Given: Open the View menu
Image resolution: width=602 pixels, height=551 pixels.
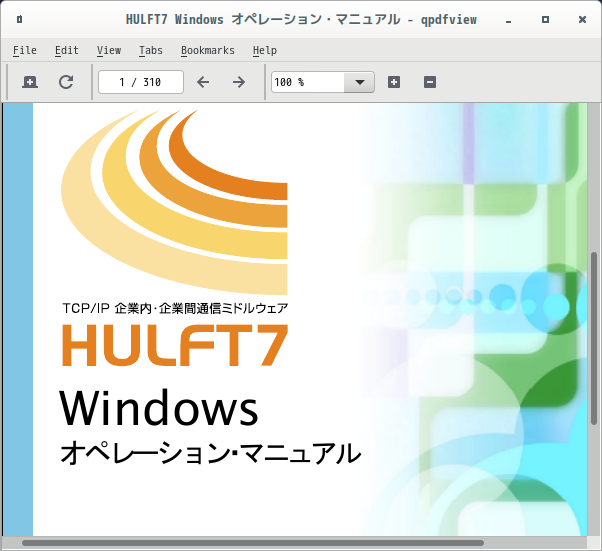Looking at the screenshot, I should coord(109,50).
